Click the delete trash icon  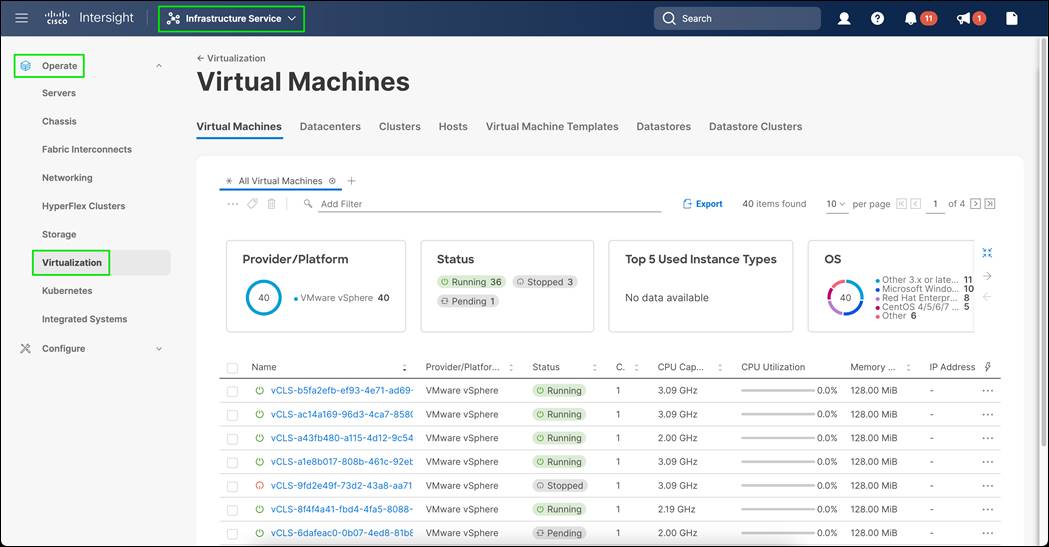click(272, 204)
